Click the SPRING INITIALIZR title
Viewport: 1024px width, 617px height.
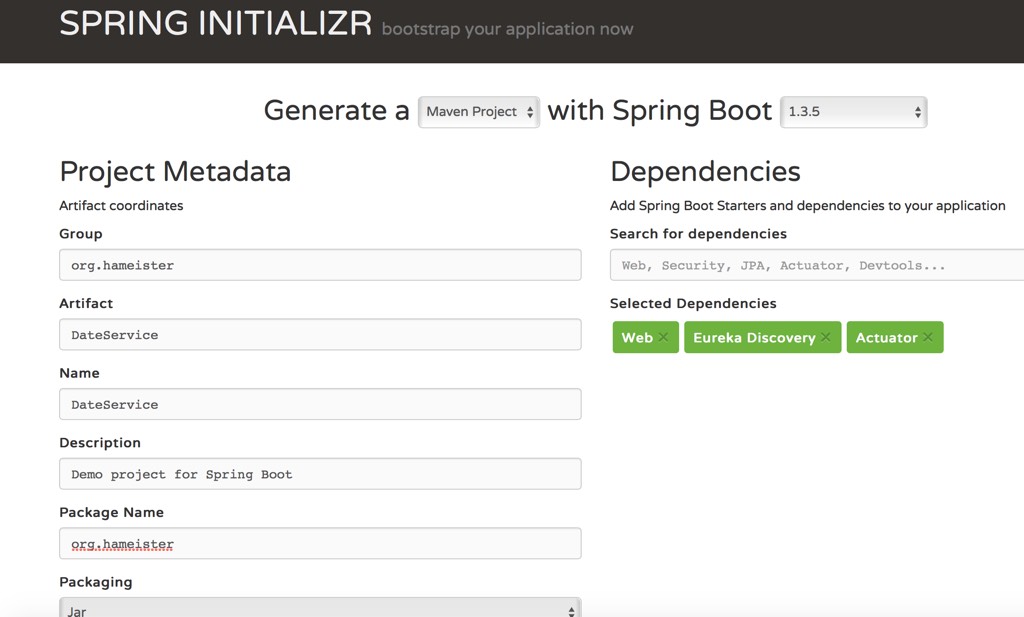click(x=215, y=24)
